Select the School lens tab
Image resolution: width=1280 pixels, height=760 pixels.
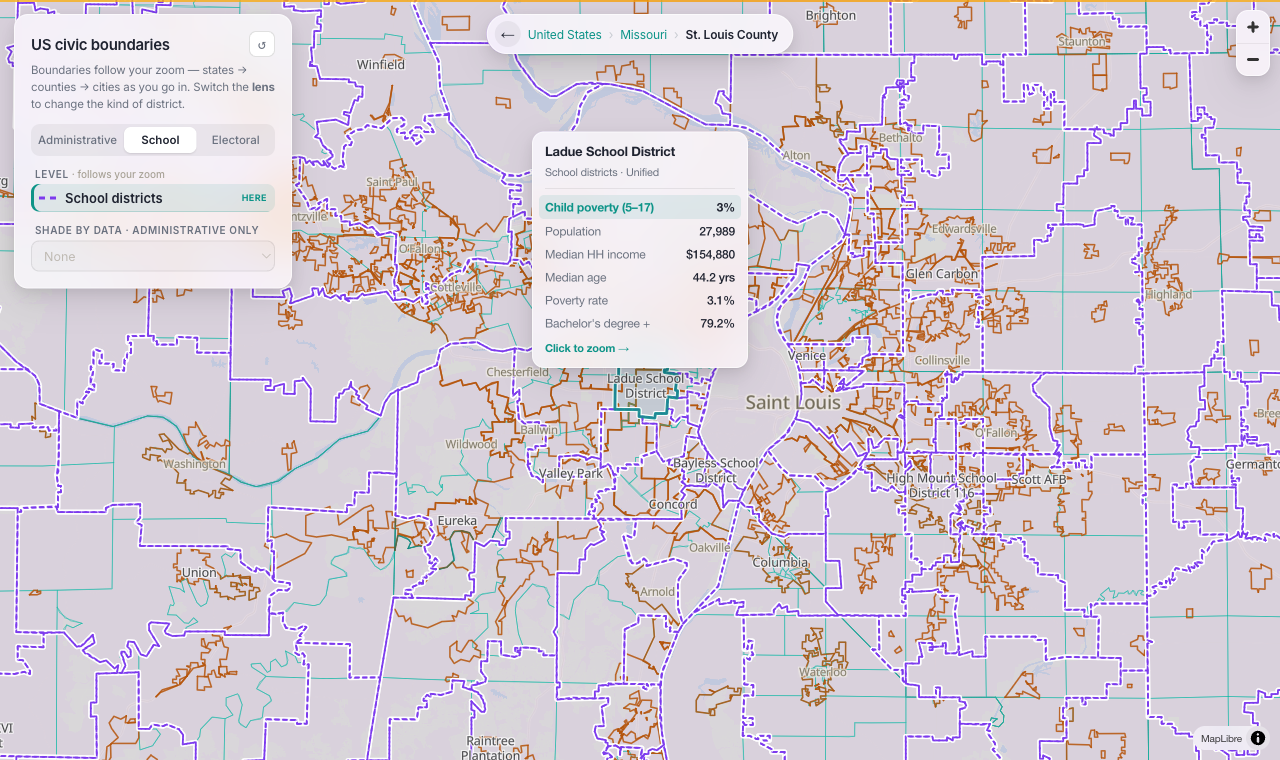[160, 140]
